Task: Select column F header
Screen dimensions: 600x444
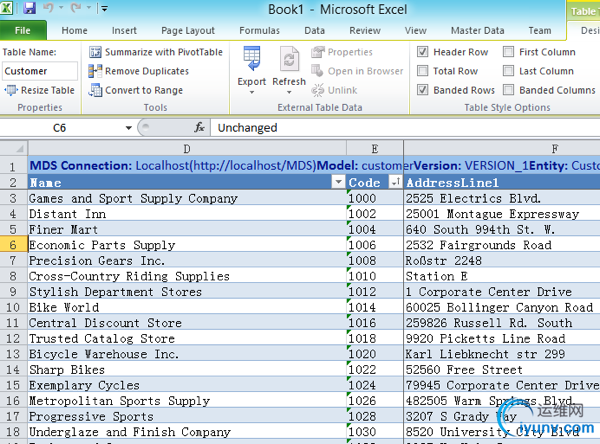Action: (x=502, y=149)
